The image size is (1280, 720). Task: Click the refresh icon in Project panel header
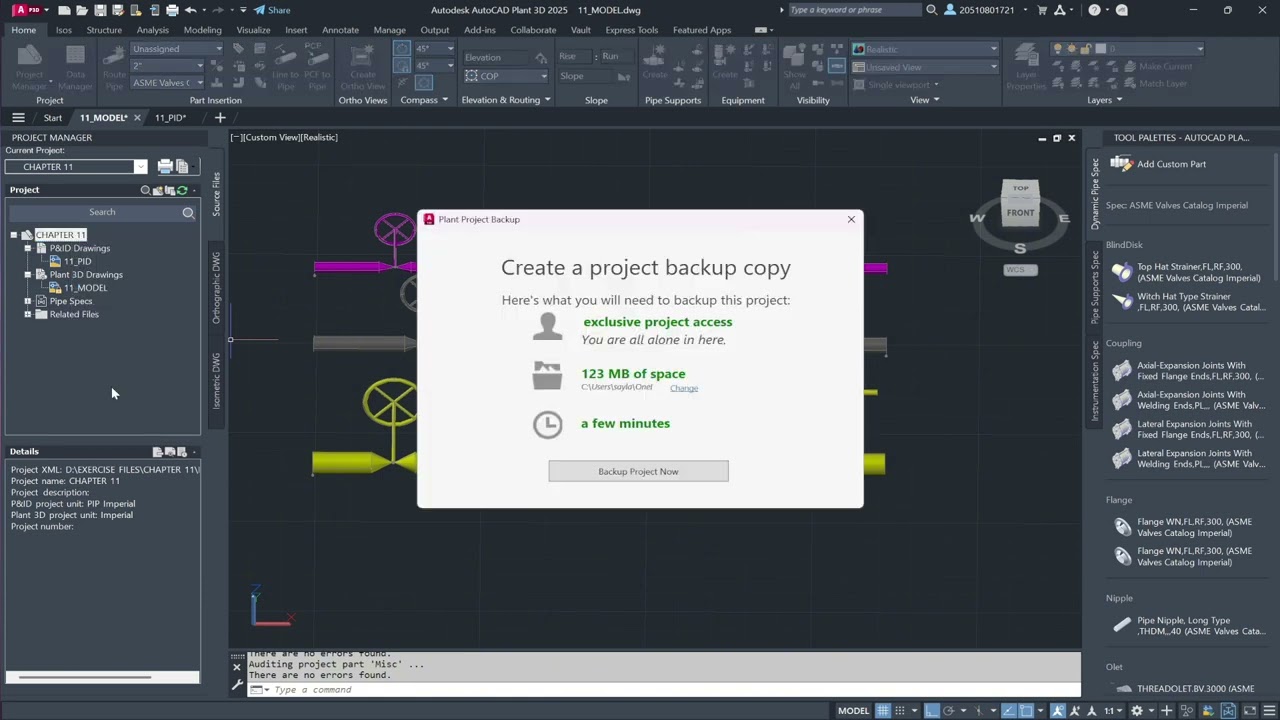(x=182, y=190)
